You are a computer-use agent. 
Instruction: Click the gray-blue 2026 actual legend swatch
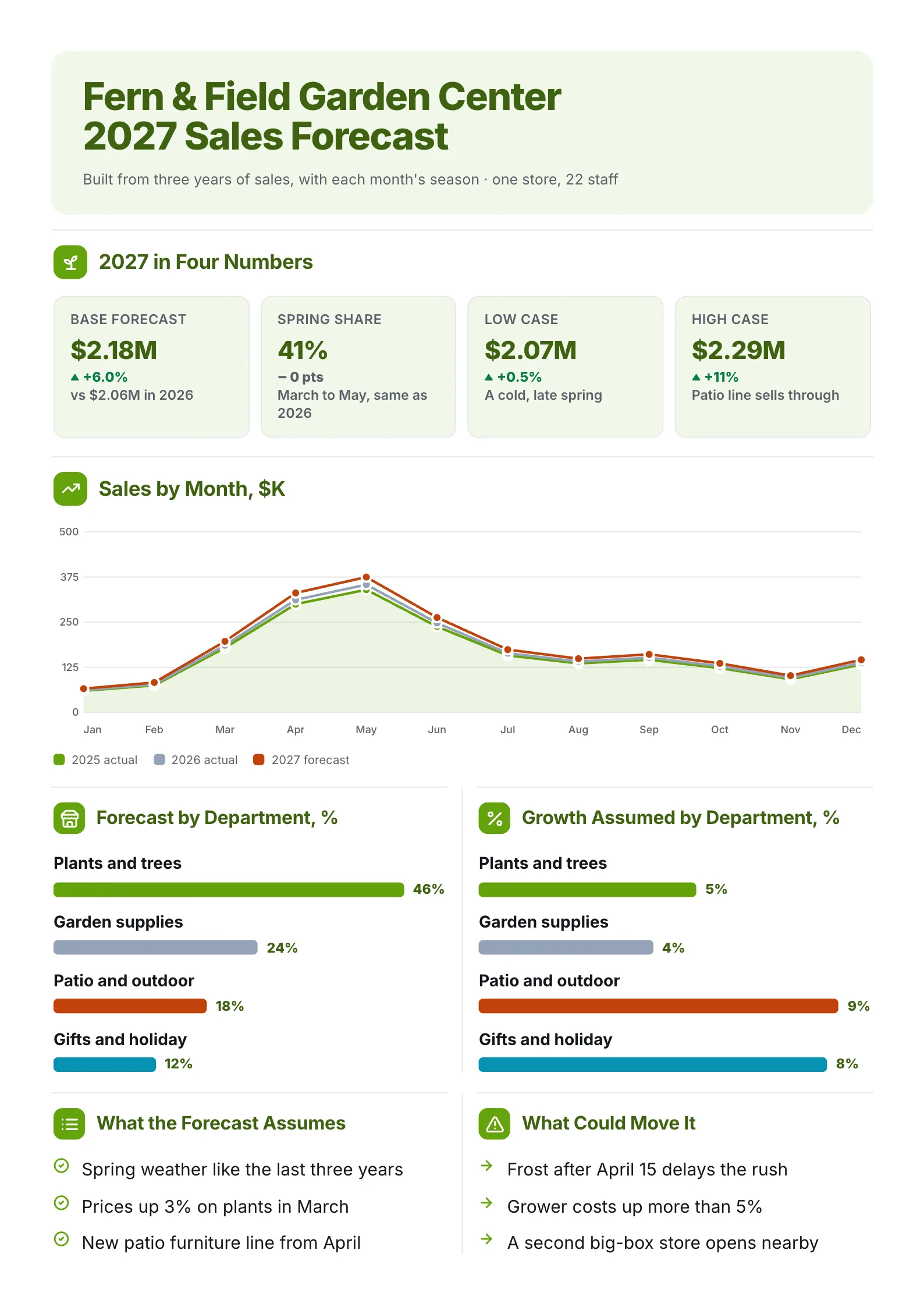coord(159,759)
